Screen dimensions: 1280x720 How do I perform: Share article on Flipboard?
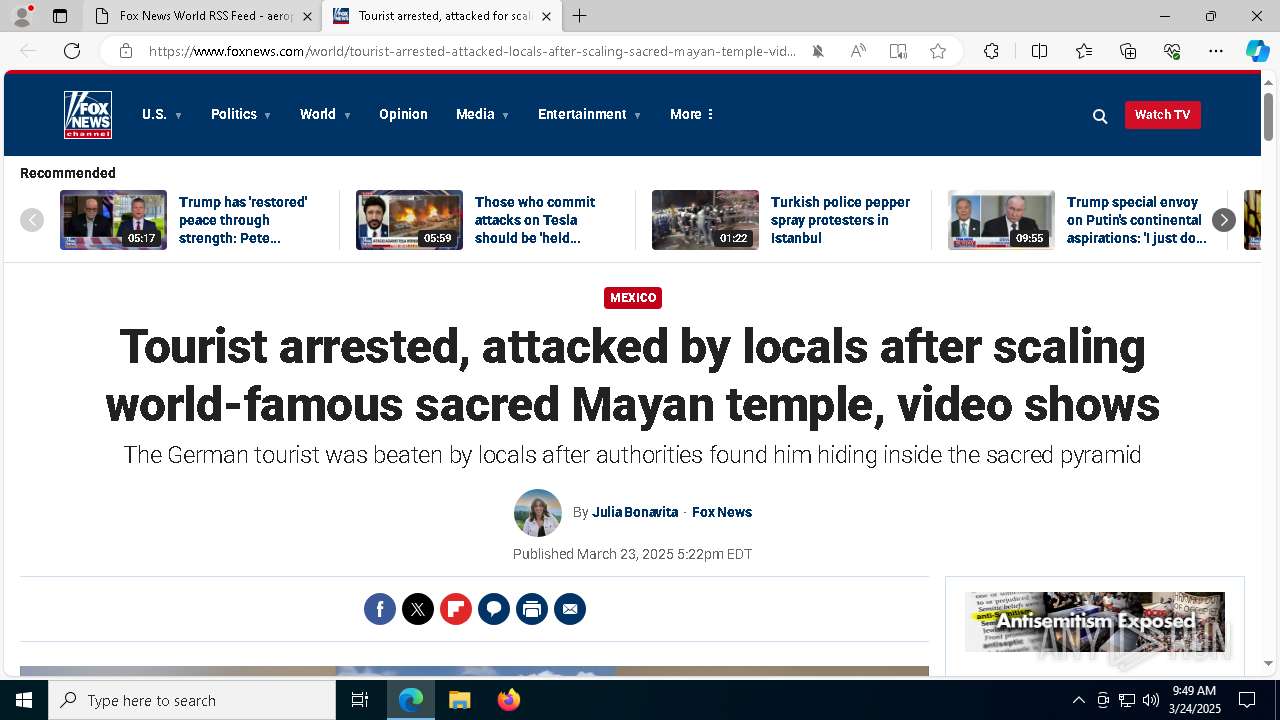tap(456, 609)
